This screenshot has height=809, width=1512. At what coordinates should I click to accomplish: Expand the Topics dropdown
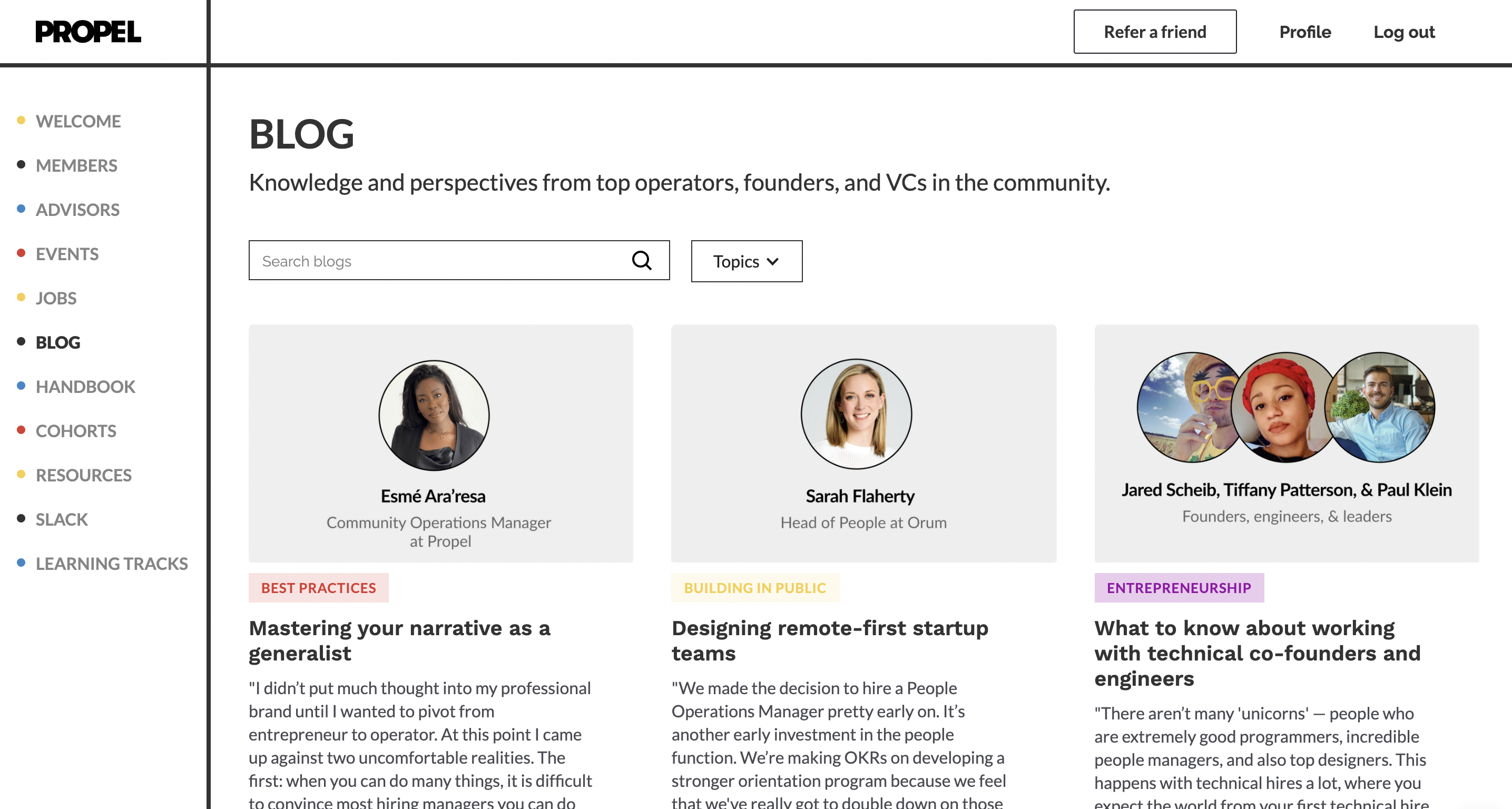point(747,261)
